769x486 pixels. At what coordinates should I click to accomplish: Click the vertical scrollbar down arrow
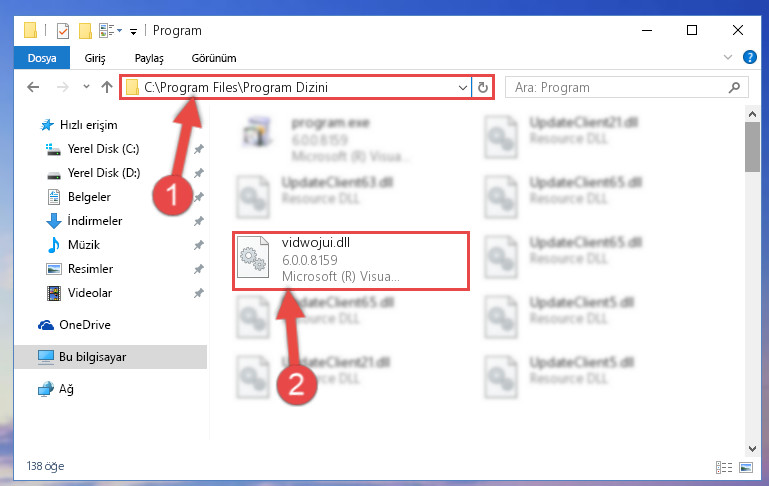(752, 448)
